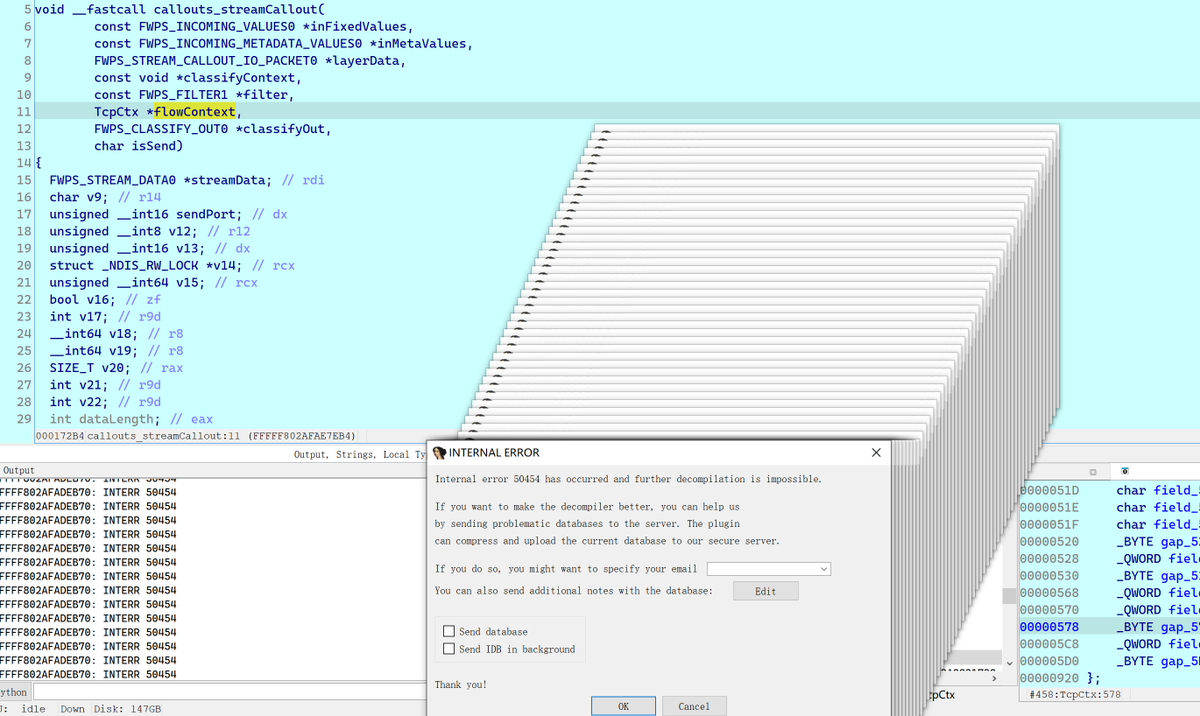Open the Output, Strings, Local Types tab

360,454
